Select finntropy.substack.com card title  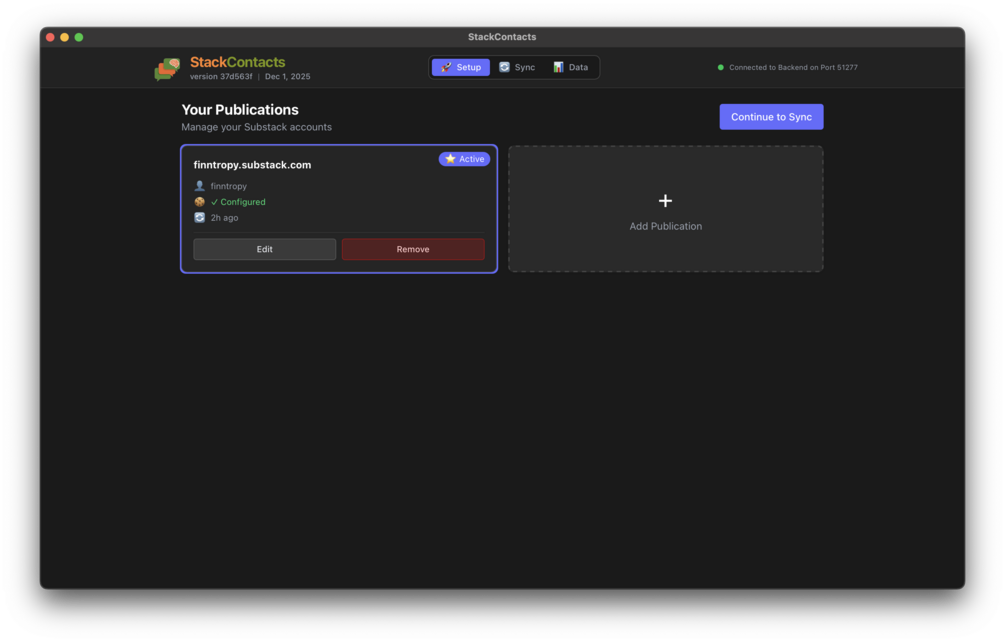tap(253, 165)
